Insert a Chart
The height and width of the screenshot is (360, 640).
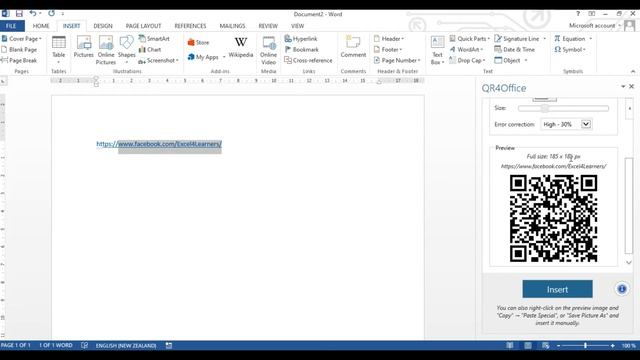150,49
